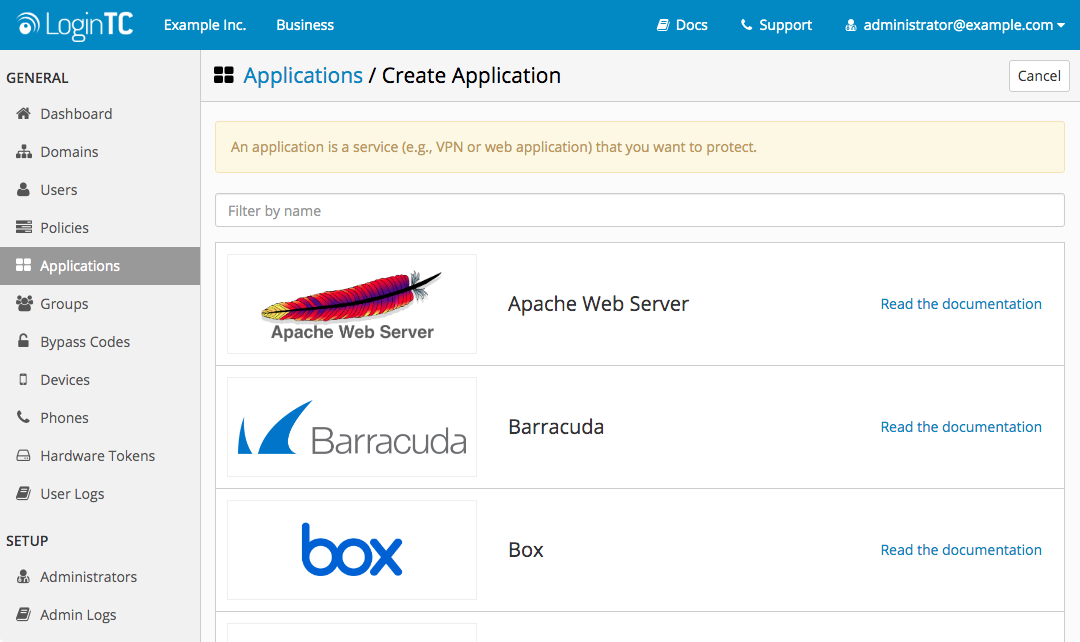
Task: Choose the Barracuda application name
Action: tap(556, 426)
